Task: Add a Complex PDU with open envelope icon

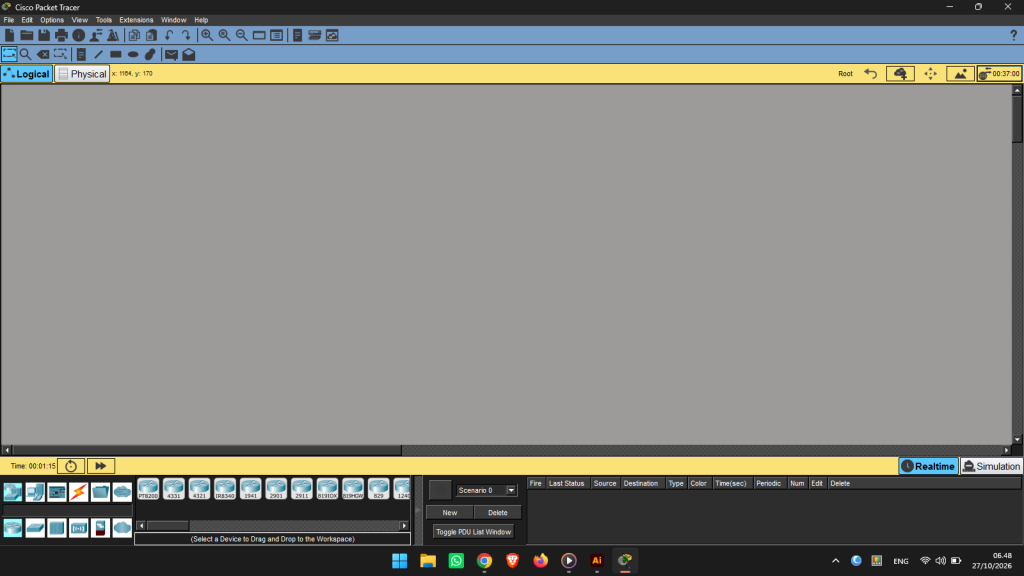Action: pos(189,54)
